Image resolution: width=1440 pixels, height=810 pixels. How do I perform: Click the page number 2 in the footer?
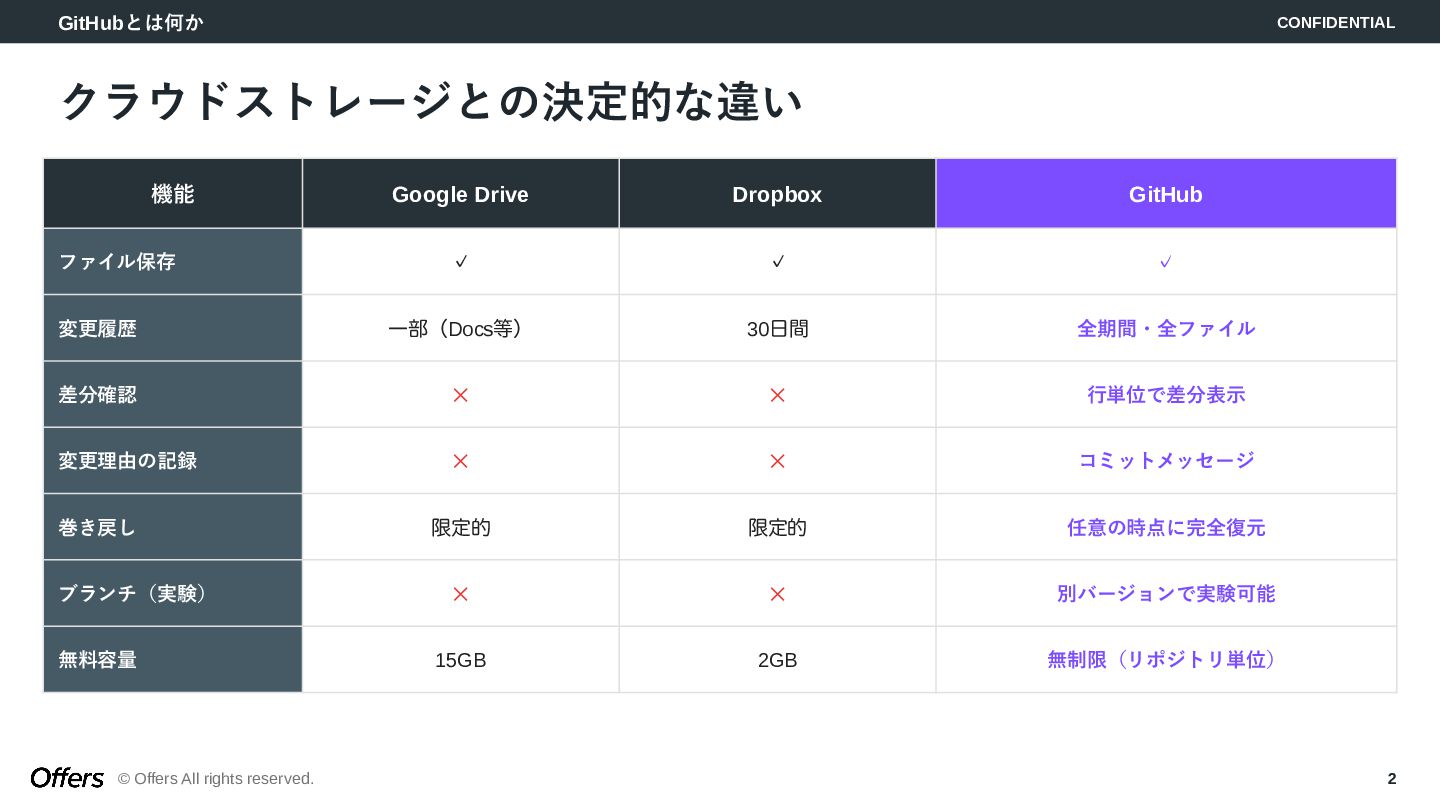pos(1392,779)
